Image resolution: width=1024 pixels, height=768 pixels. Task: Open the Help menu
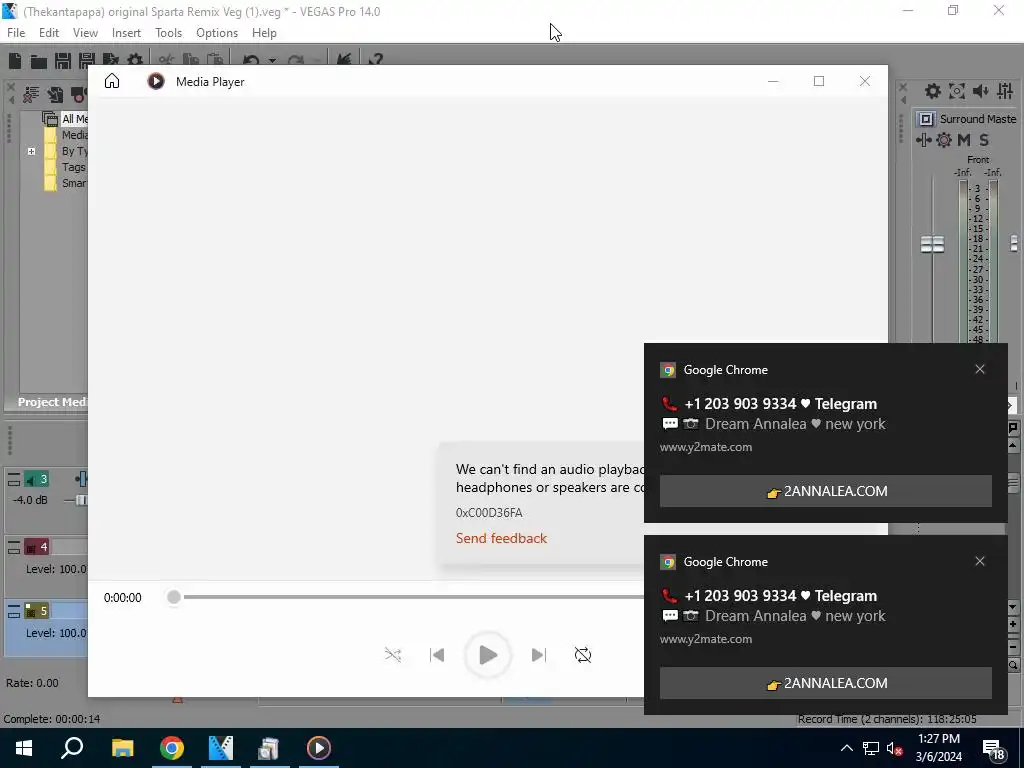point(264,33)
